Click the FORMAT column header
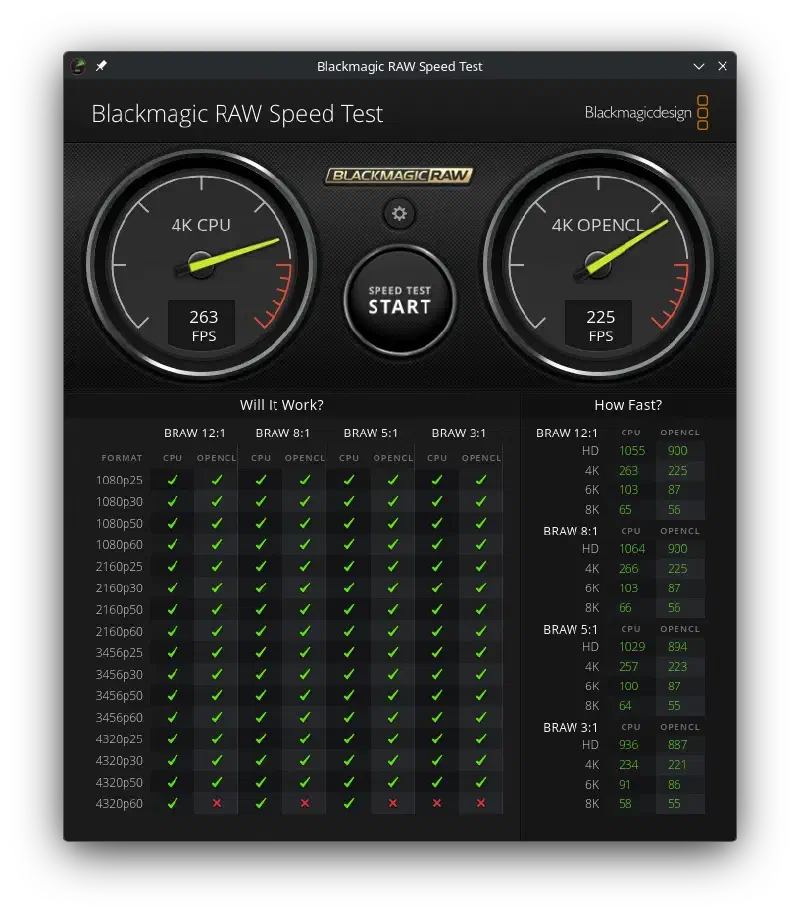The image size is (800, 917). (x=122, y=458)
